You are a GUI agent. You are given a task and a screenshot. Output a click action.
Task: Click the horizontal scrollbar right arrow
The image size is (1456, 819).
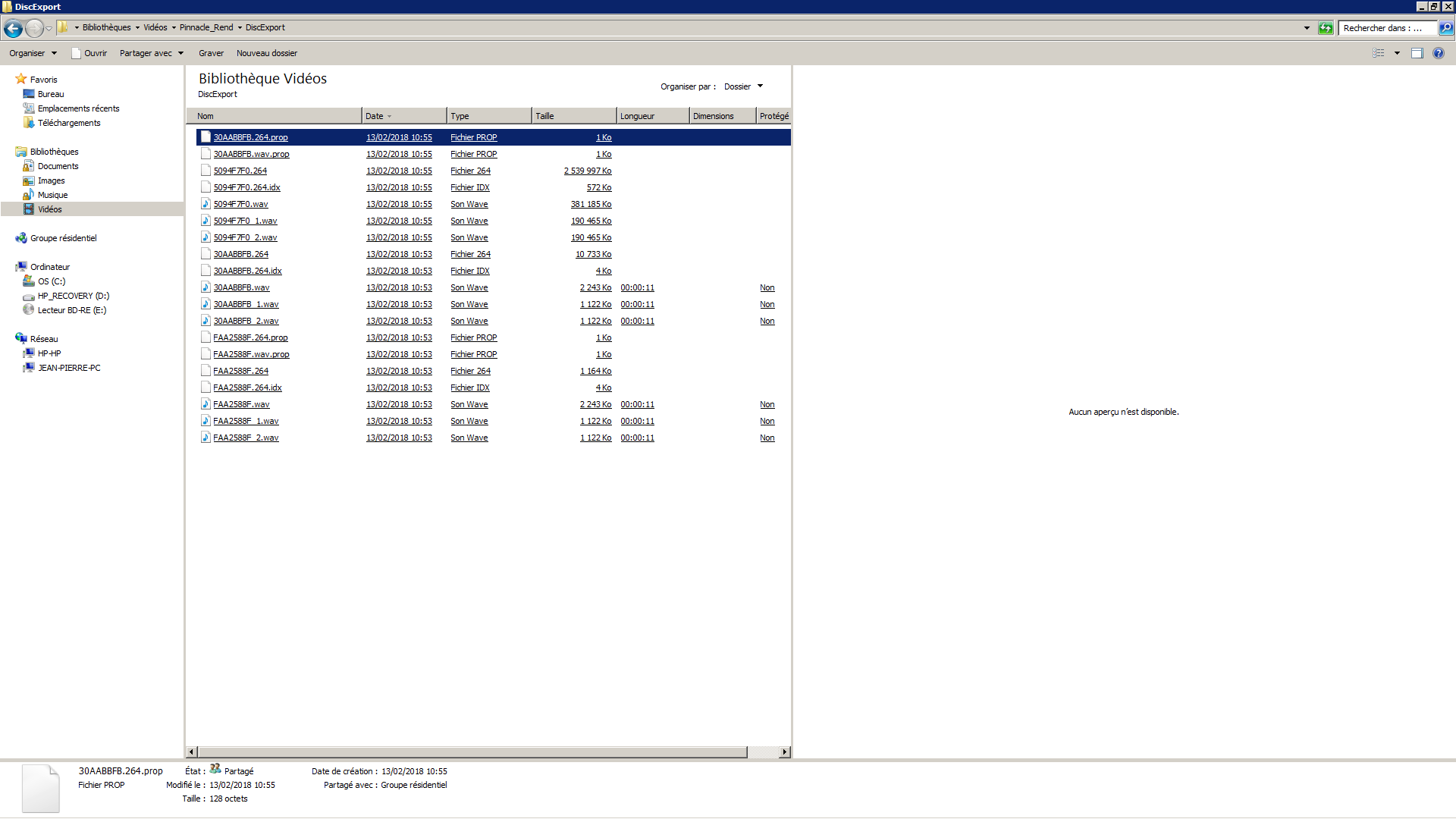(x=785, y=752)
